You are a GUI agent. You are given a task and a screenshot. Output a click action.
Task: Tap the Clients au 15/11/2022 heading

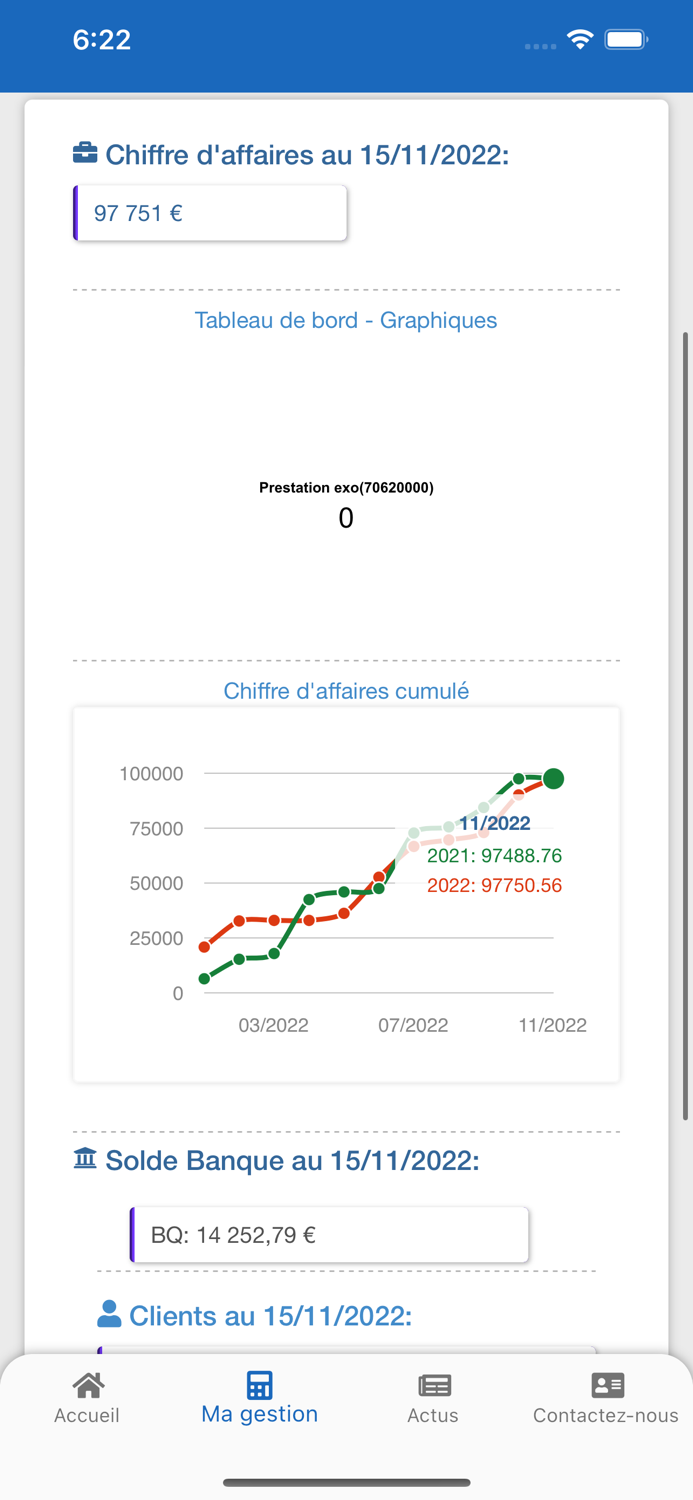[270, 1316]
